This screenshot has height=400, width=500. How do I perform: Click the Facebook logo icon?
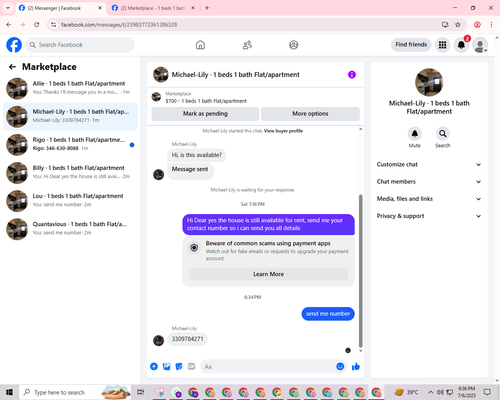point(14,45)
